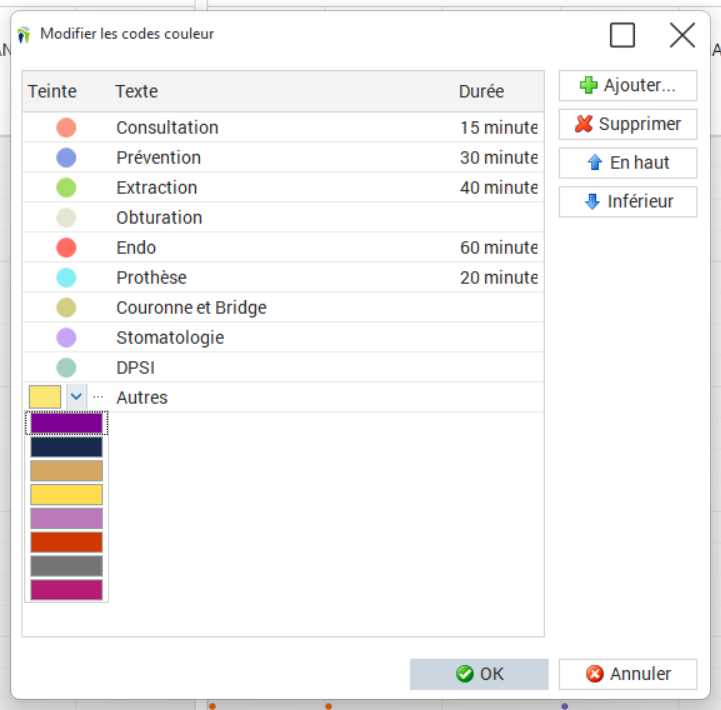Select the red-orange color option

click(x=67, y=543)
